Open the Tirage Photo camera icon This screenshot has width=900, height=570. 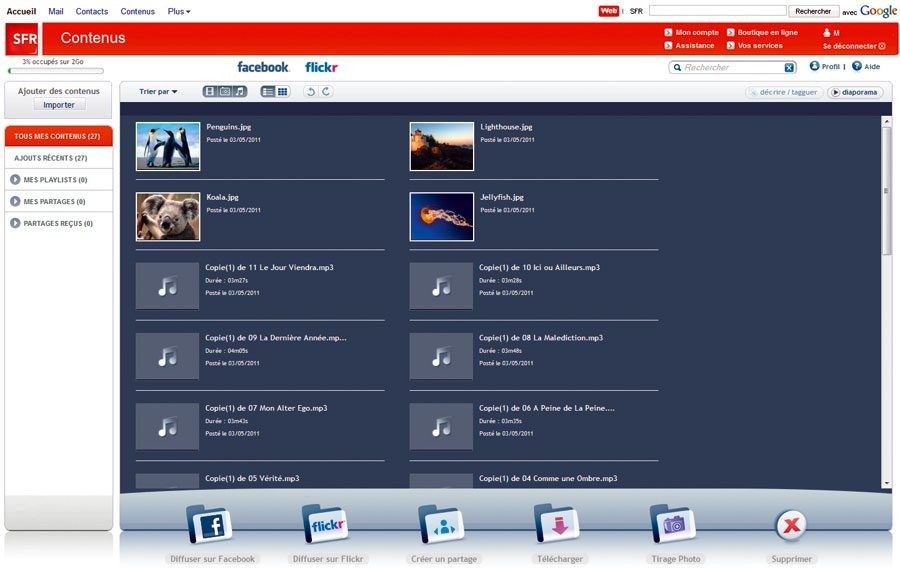pyautogui.click(x=673, y=524)
